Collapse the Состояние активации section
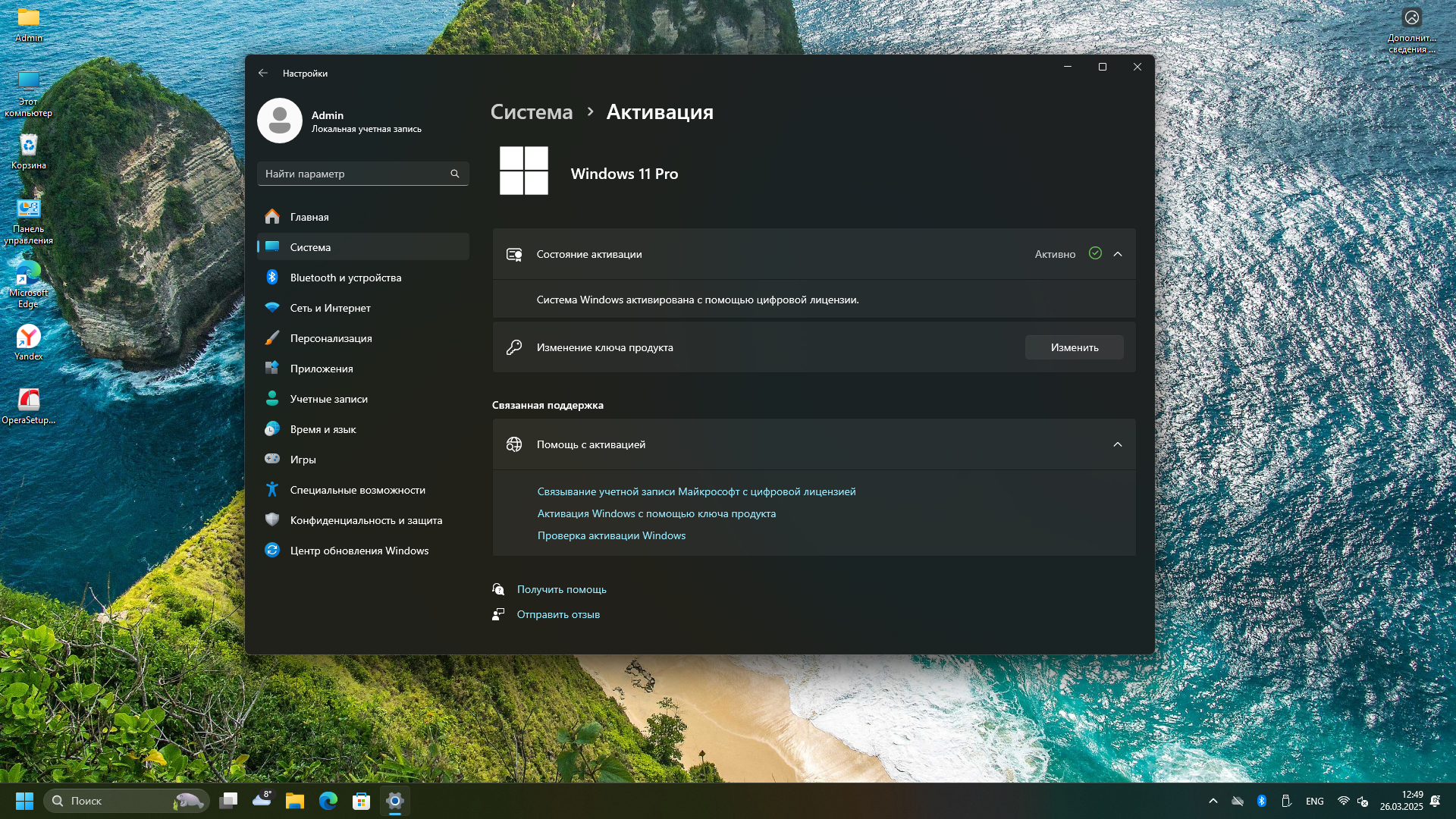Screen dimensions: 1456x819 click(1117, 254)
